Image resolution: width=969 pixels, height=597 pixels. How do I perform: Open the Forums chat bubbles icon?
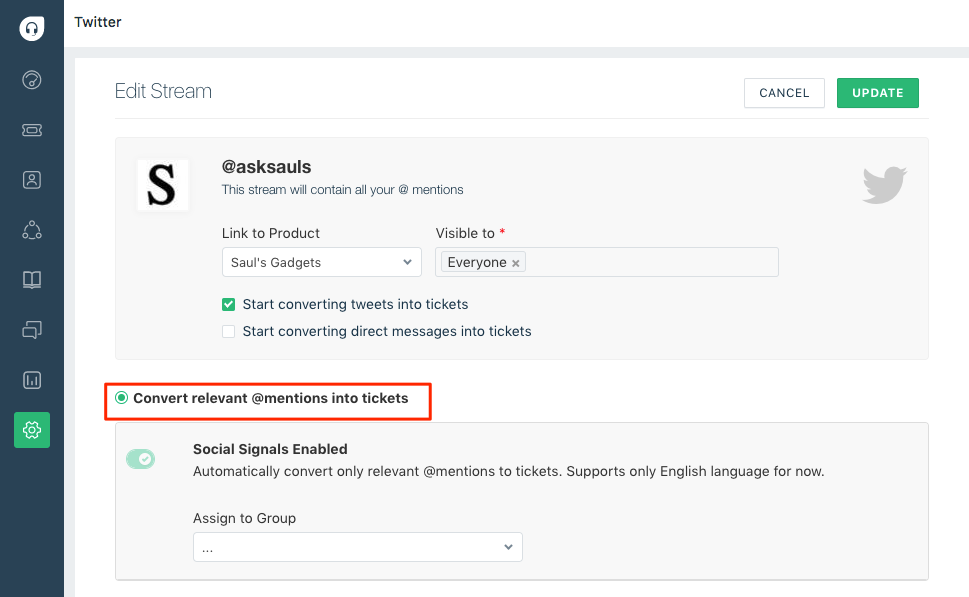pyautogui.click(x=32, y=330)
